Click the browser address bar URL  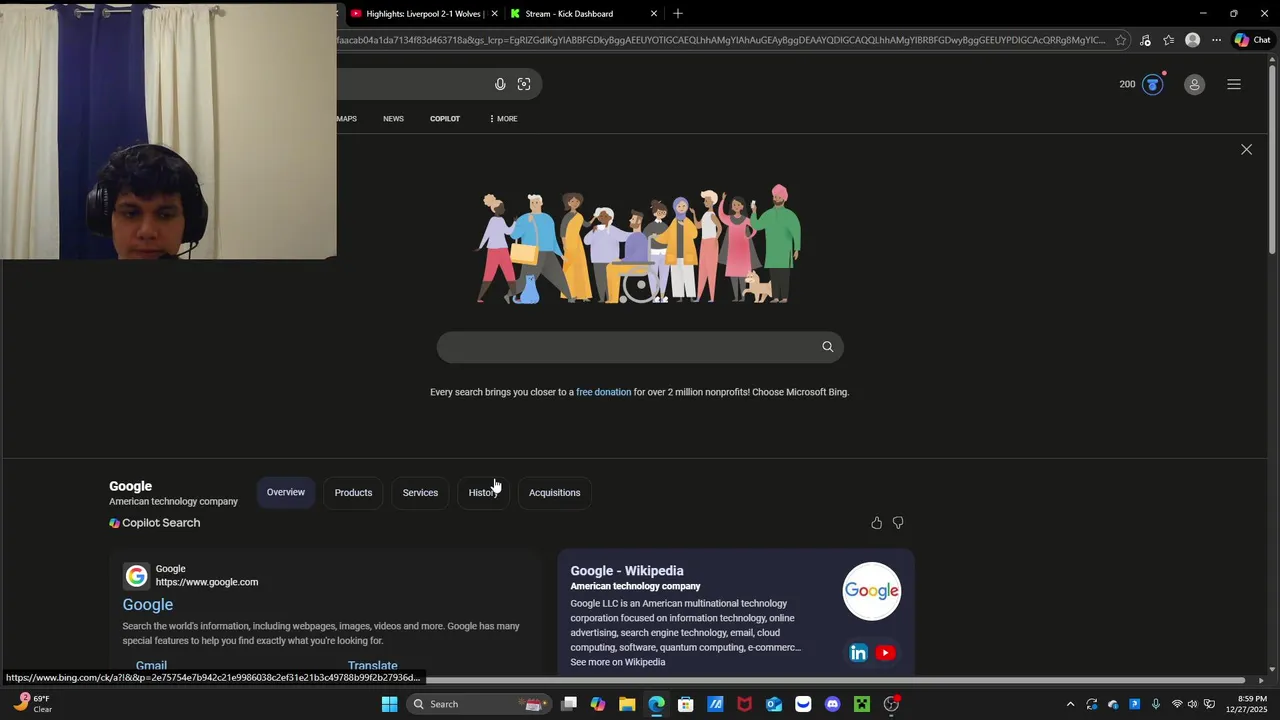(x=720, y=40)
